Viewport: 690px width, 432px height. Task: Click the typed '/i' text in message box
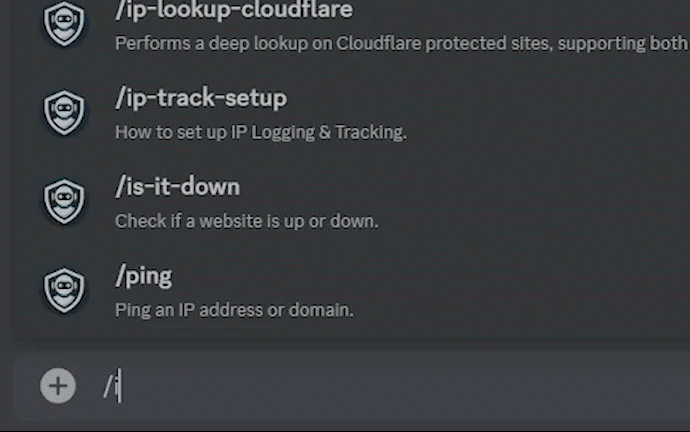(x=111, y=386)
